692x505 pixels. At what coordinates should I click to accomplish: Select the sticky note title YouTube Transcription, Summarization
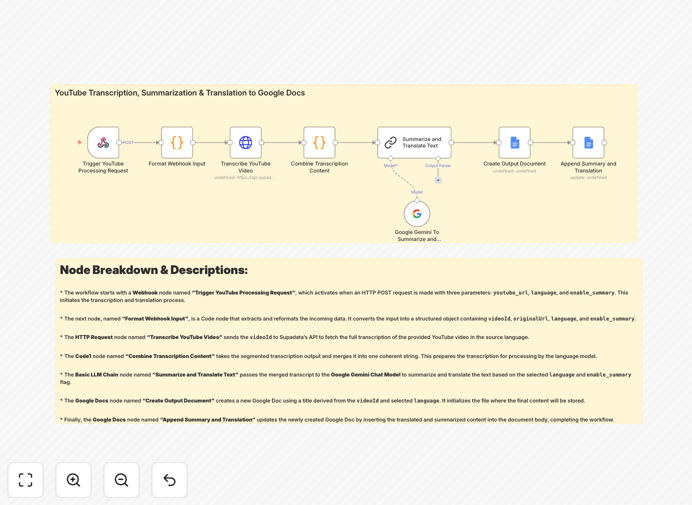[x=180, y=93]
